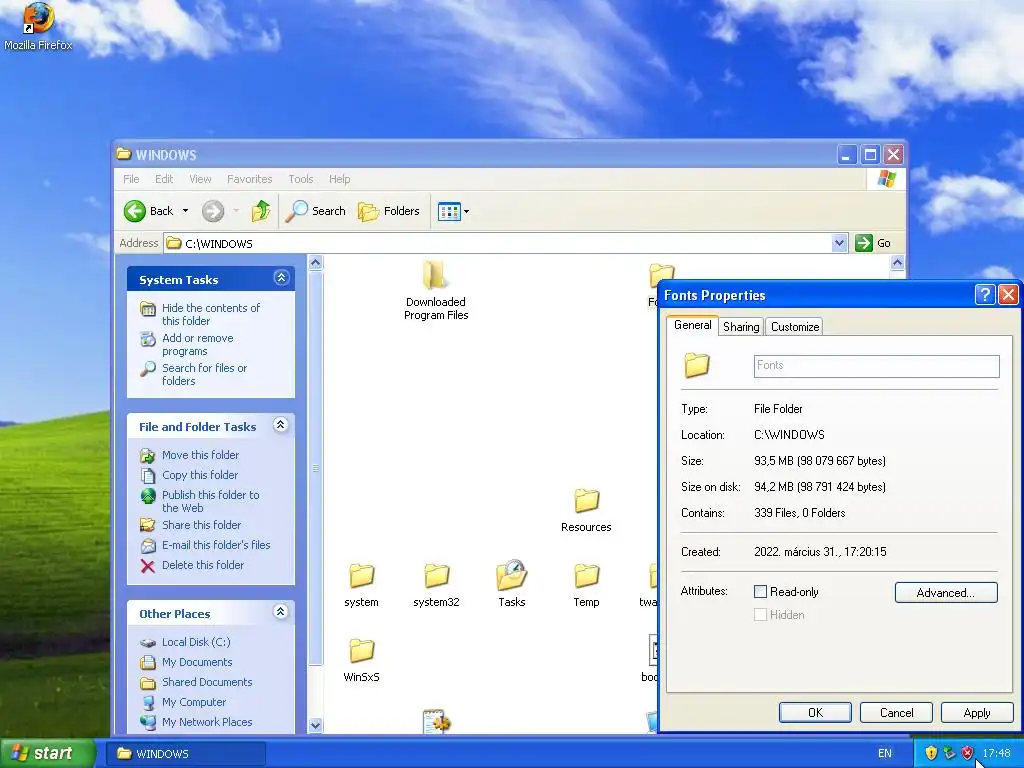
Task: Go up one folder level icon
Action: (261, 211)
